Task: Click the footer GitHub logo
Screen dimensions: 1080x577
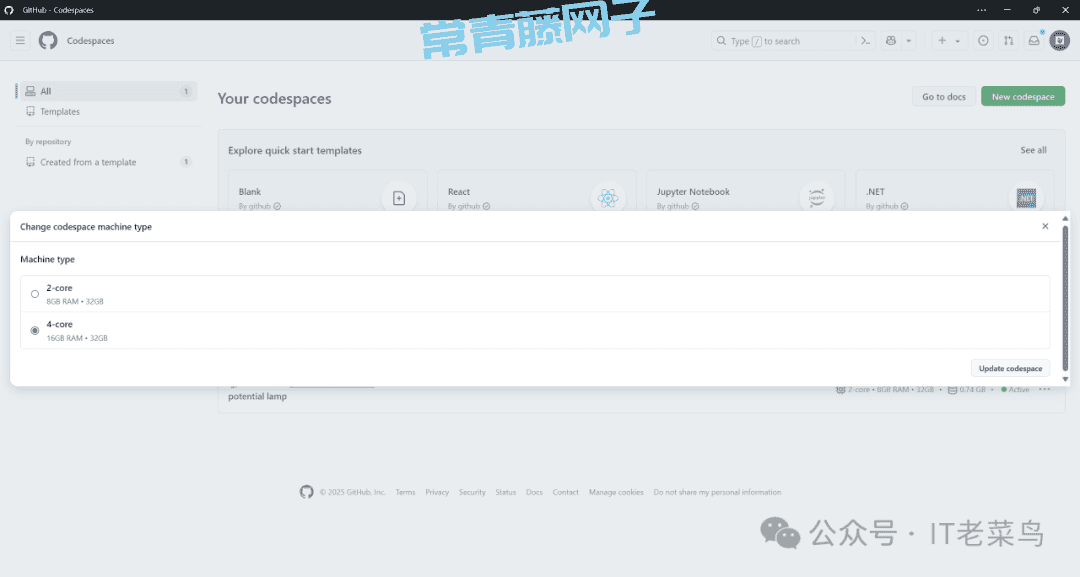Action: [307, 492]
